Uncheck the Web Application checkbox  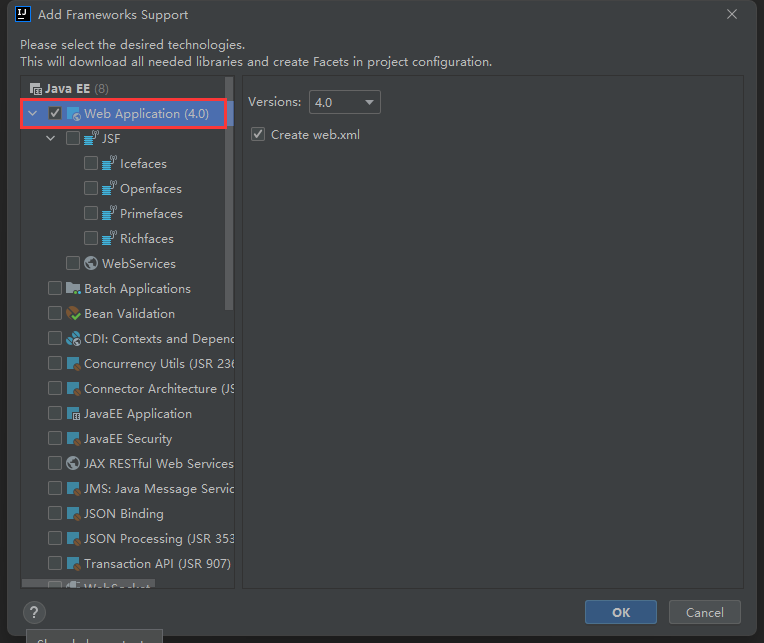(55, 113)
